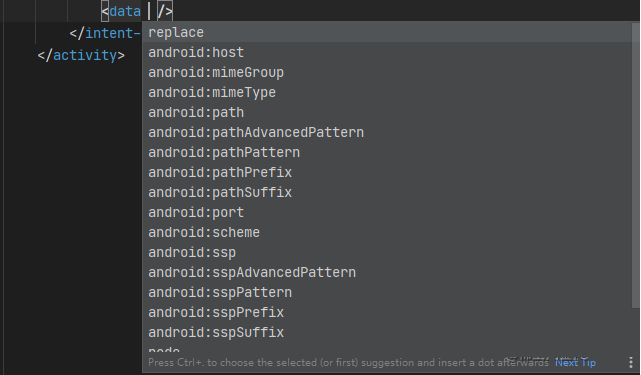Select the android:pathSuffix suggestion
Screen dimensions: 641x375
pos(387,193)
